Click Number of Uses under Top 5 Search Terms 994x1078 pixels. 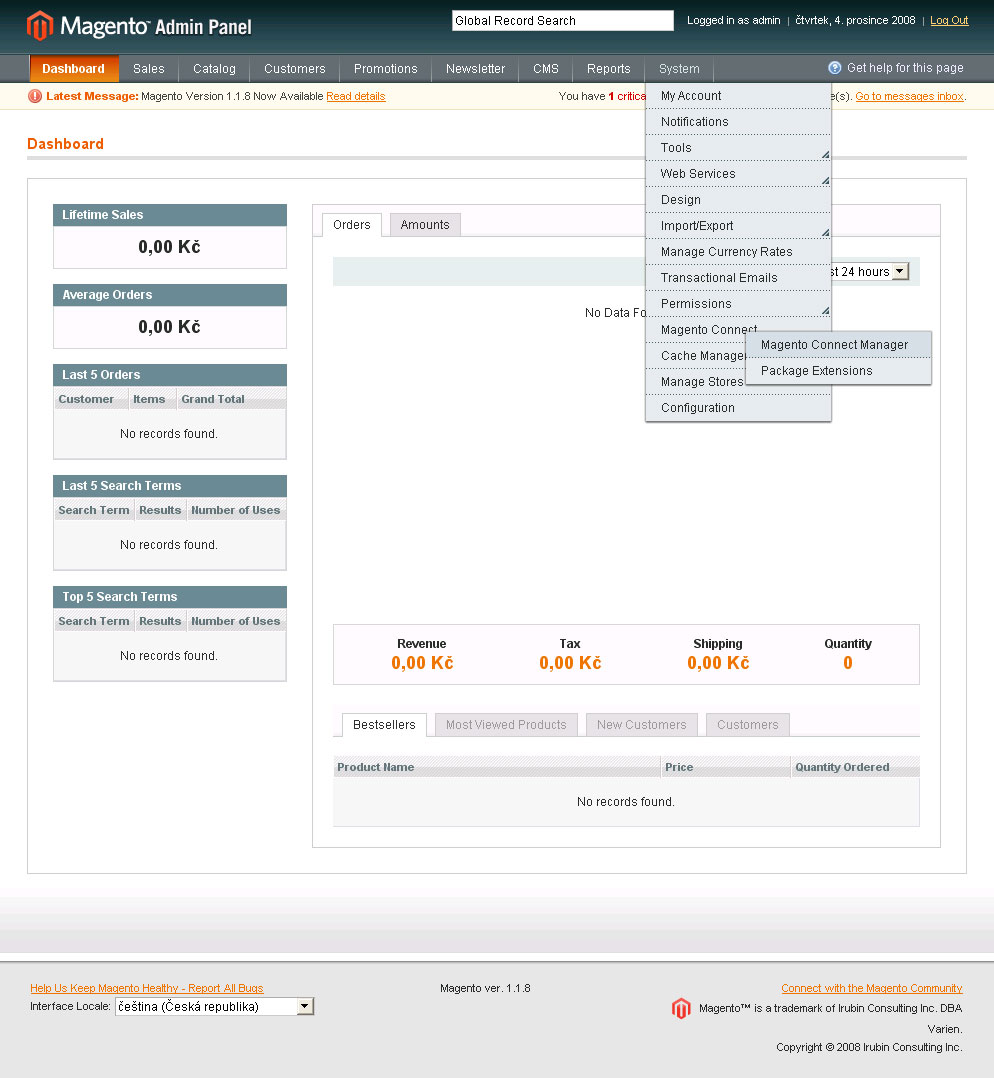236,621
